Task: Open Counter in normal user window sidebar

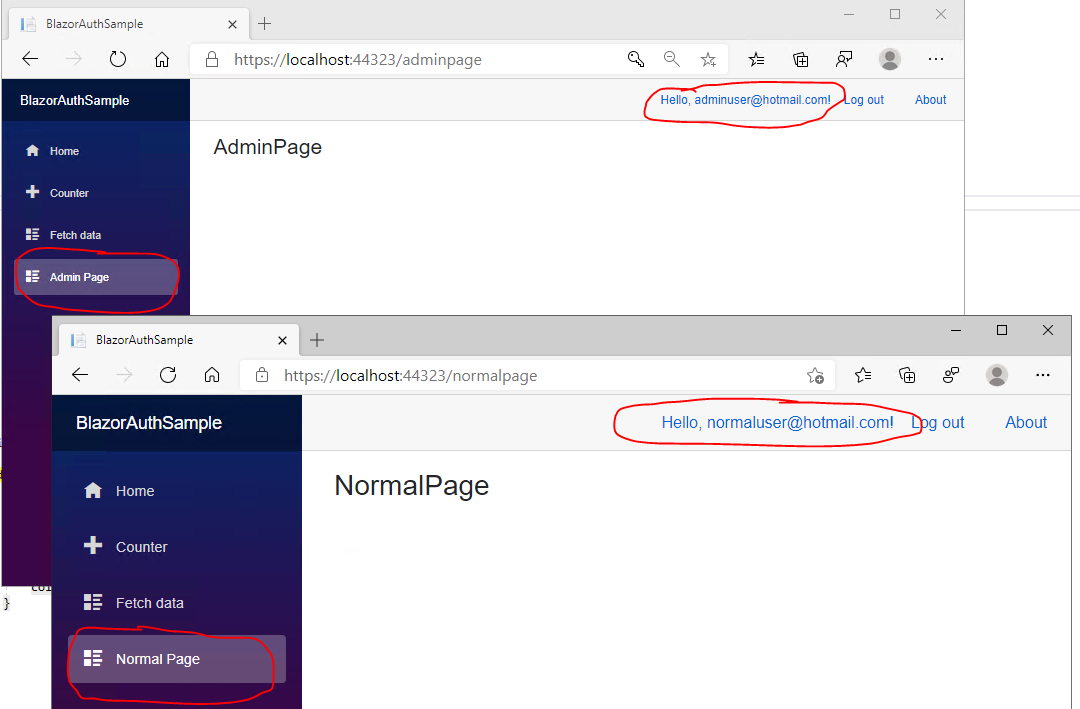Action: pyautogui.click(x=176, y=546)
